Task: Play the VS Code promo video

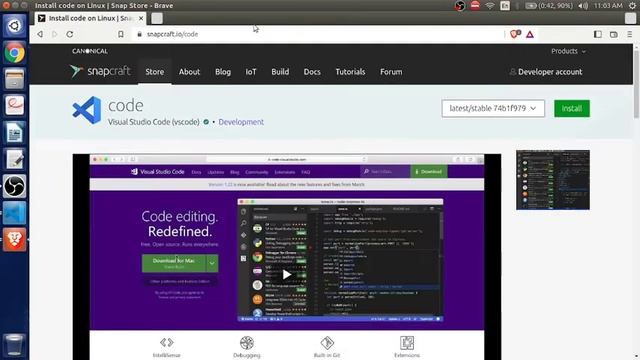Action: (x=287, y=274)
